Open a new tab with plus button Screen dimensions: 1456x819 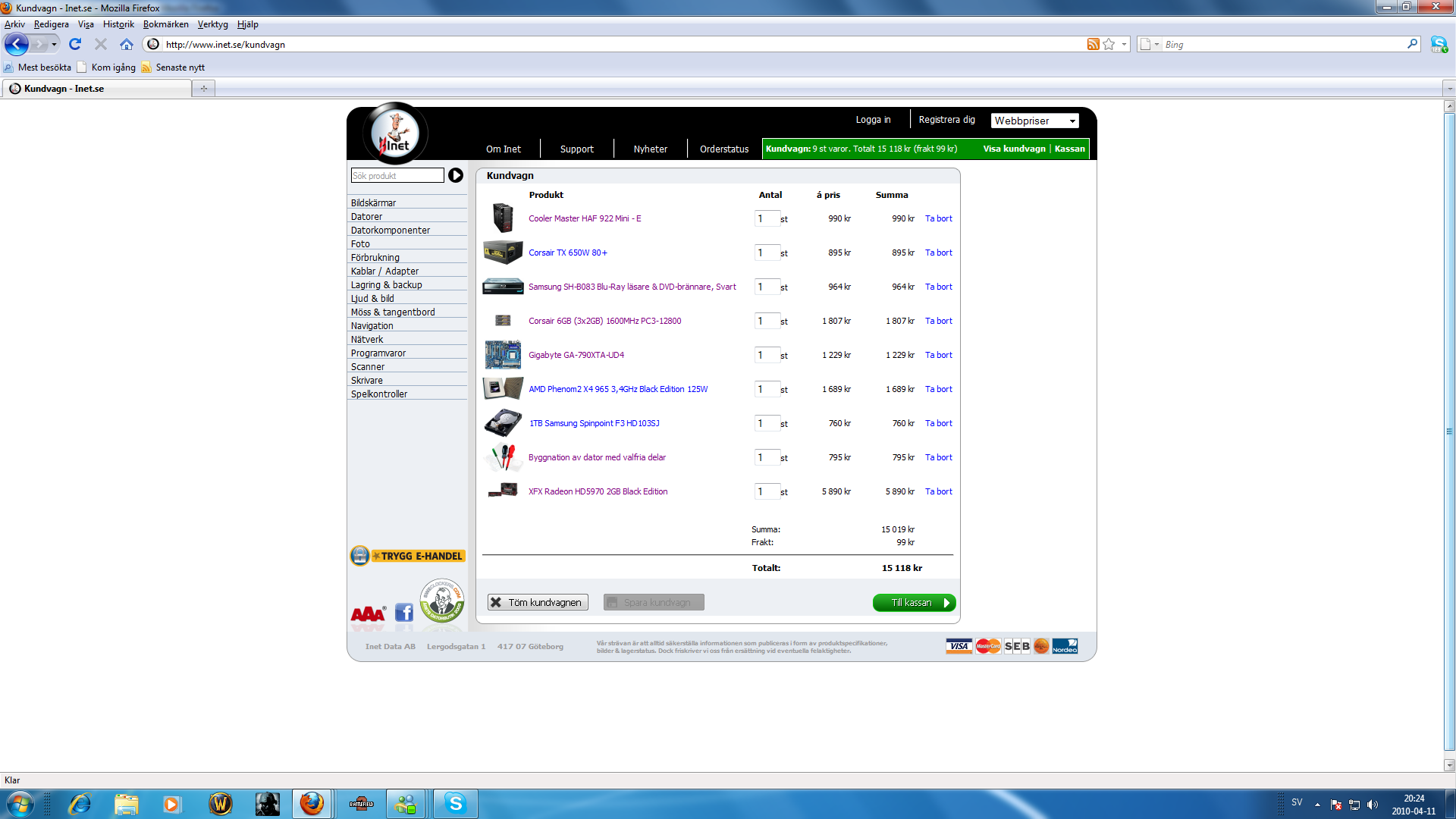point(203,89)
